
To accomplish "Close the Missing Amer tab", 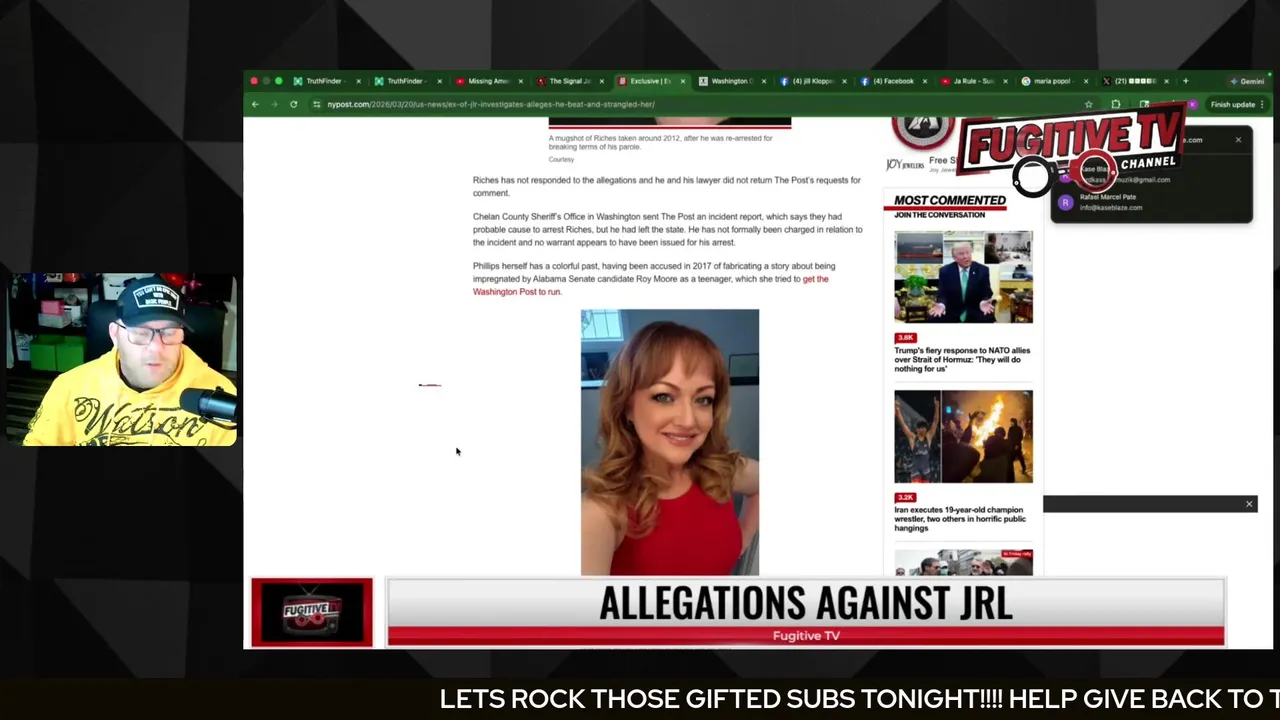I will pos(520,81).
